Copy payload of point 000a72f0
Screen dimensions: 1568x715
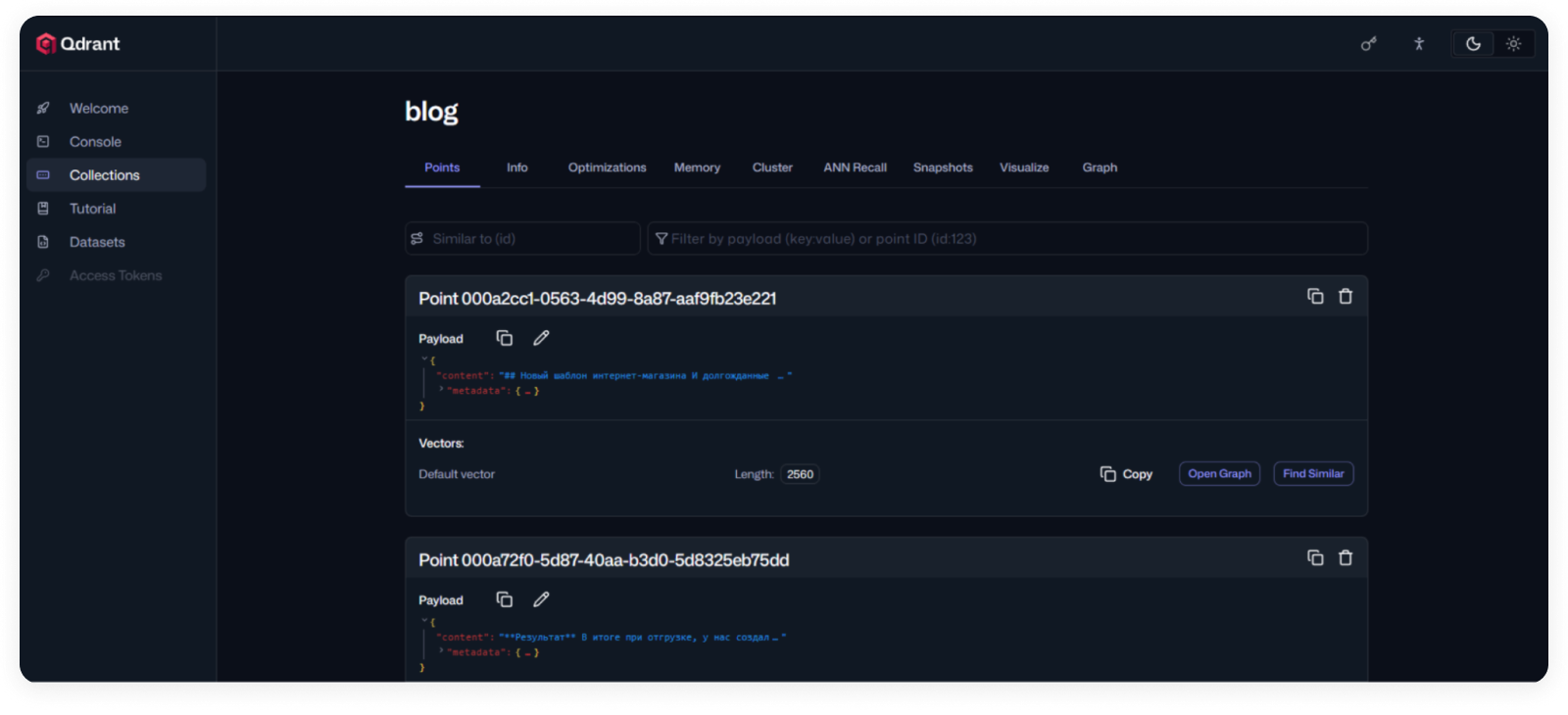505,599
